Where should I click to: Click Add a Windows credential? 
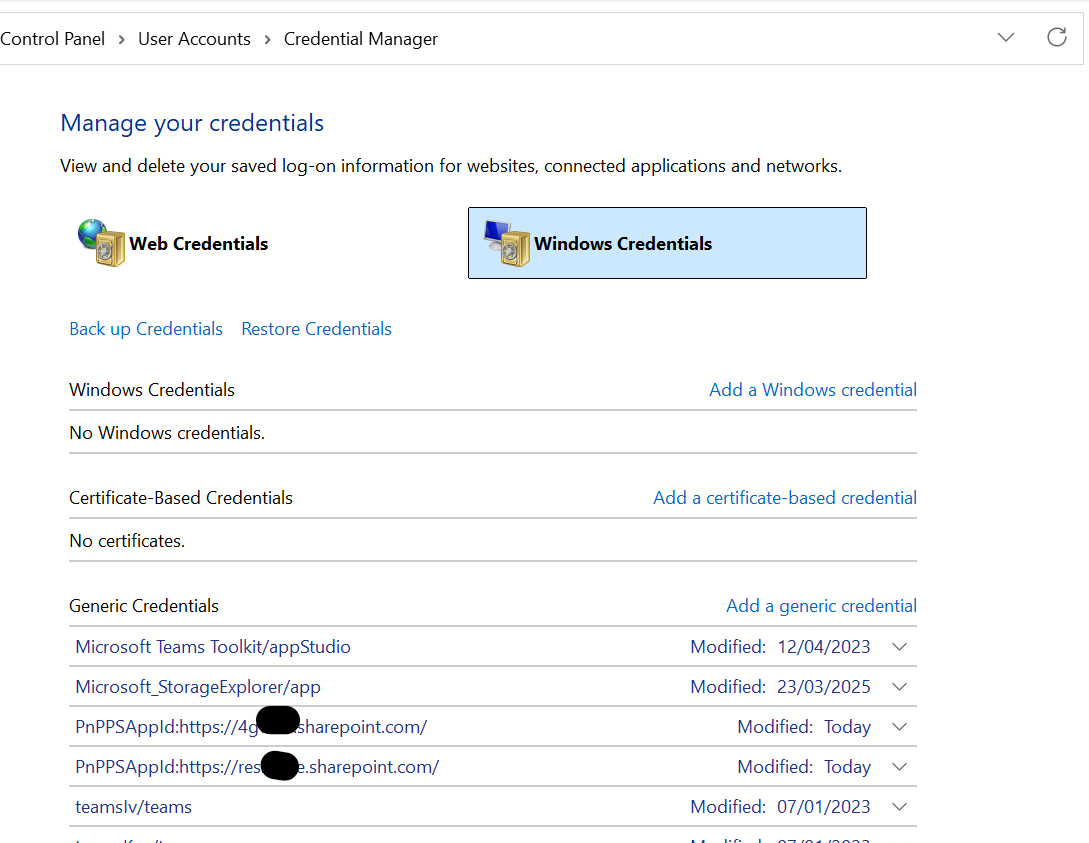pyautogui.click(x=812, y=389)
